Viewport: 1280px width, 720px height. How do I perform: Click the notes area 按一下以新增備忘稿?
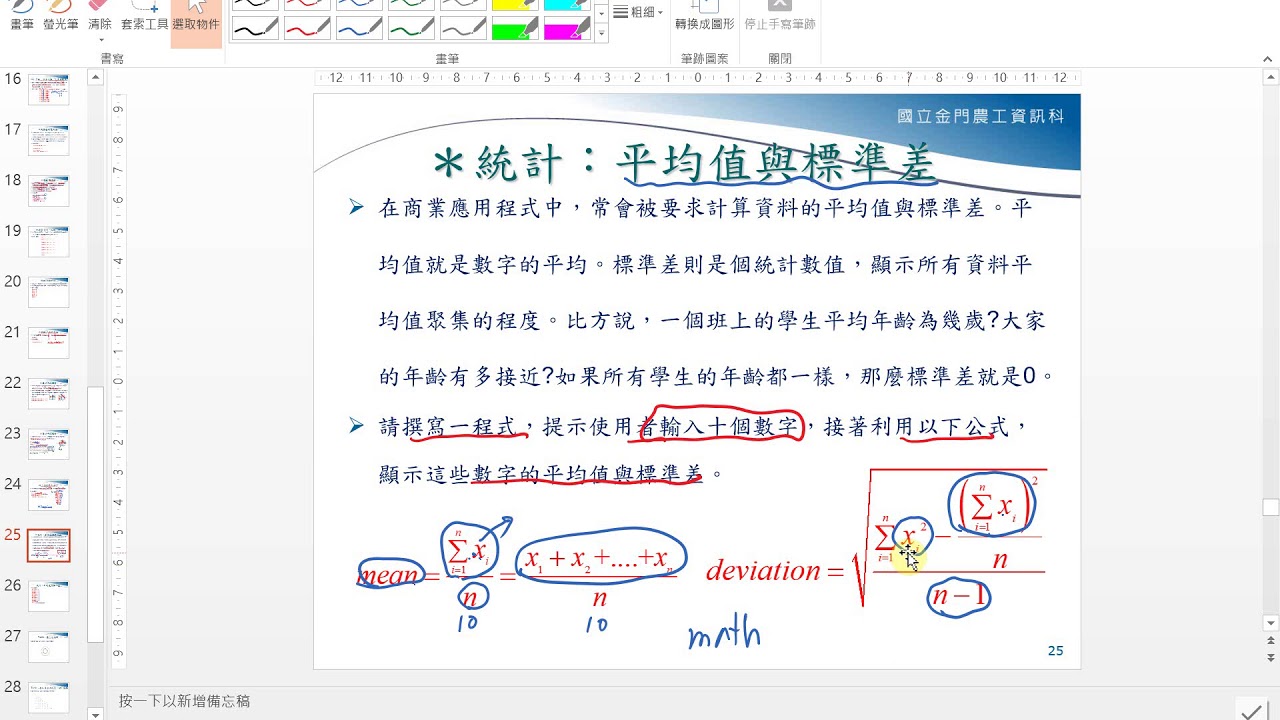pyautogui.click(x=185, y=701)
